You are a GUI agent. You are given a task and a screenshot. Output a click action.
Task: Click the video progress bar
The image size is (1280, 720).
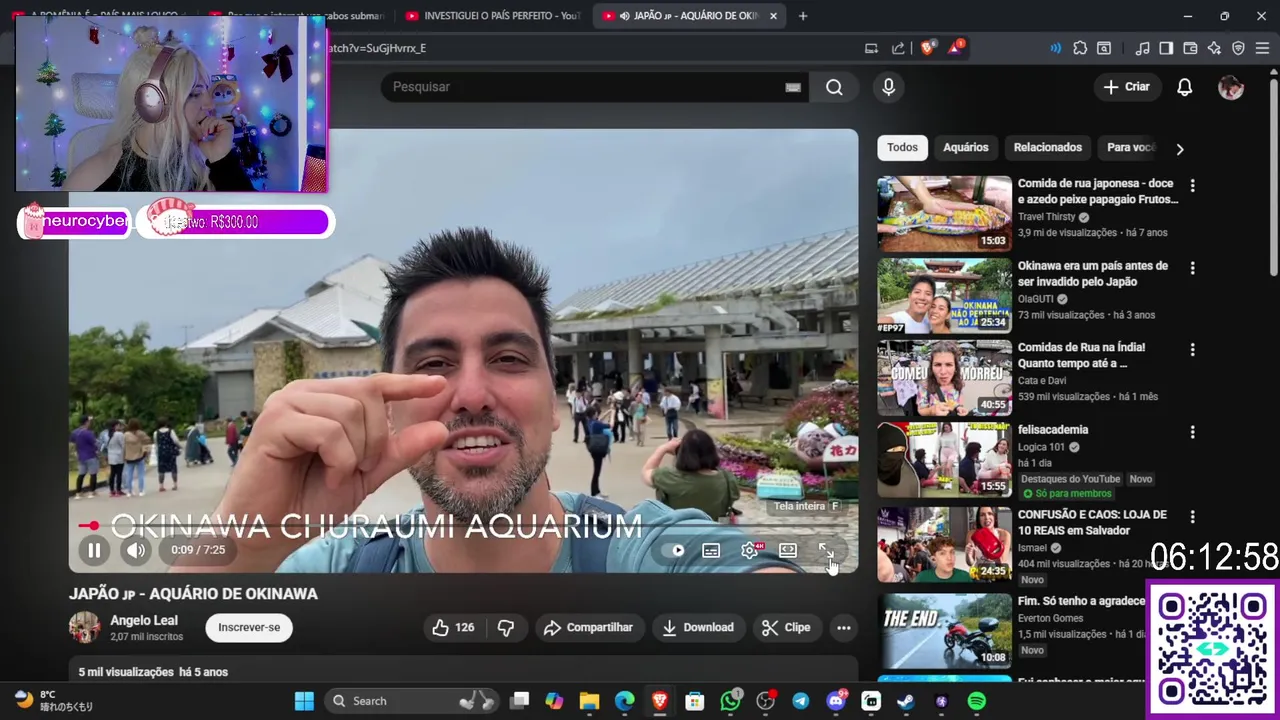[463, 526]
